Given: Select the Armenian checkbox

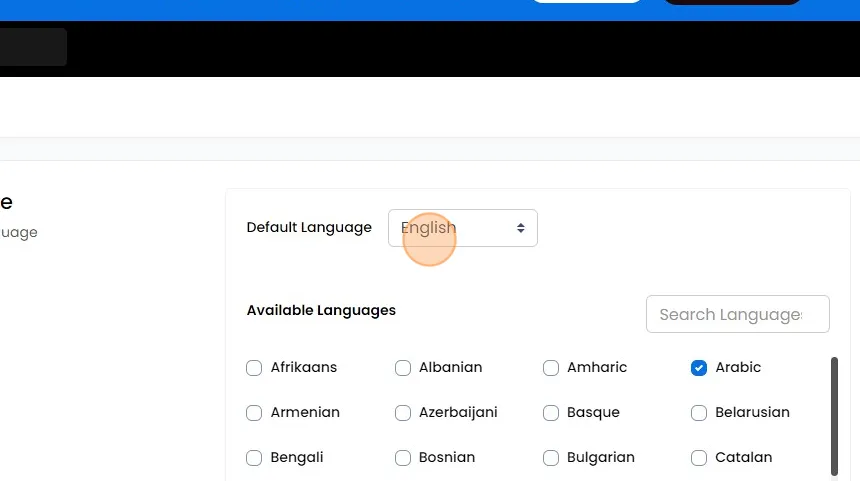Looking at the screenshot, I should tap(254, 412).
